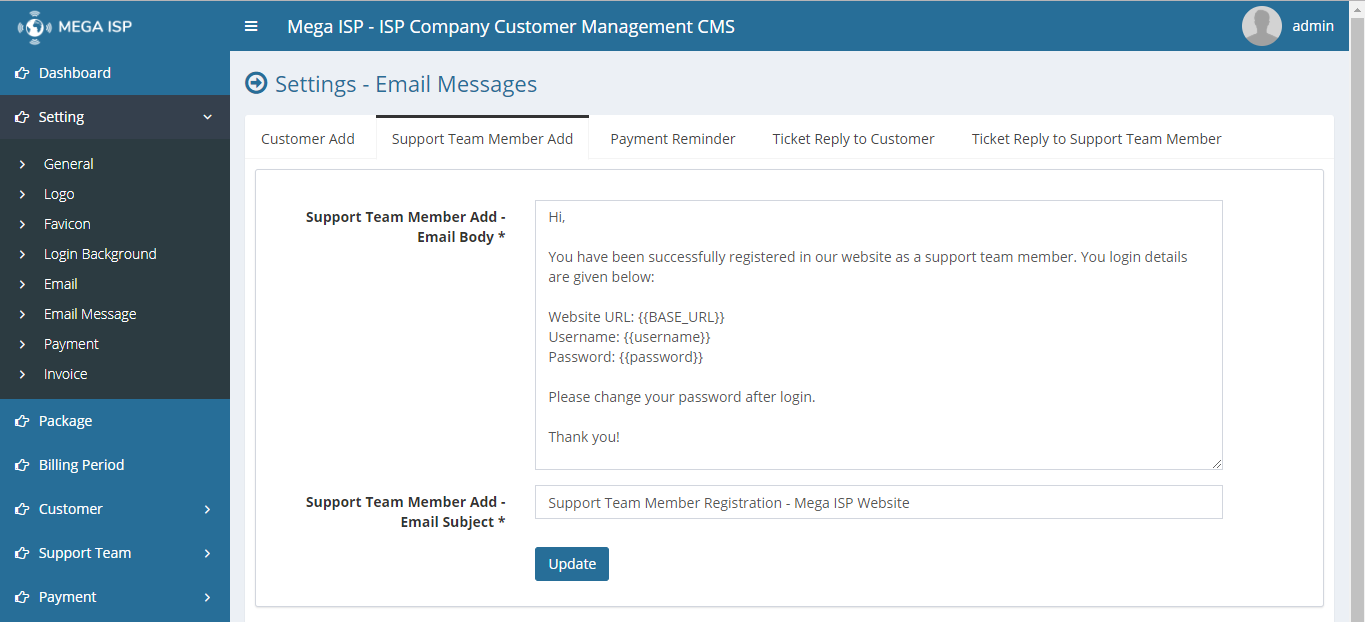Viewport: 1365px width, 622px height.
Task: Click the arrow icon beside Settings heading
Action: pos(256,84)
